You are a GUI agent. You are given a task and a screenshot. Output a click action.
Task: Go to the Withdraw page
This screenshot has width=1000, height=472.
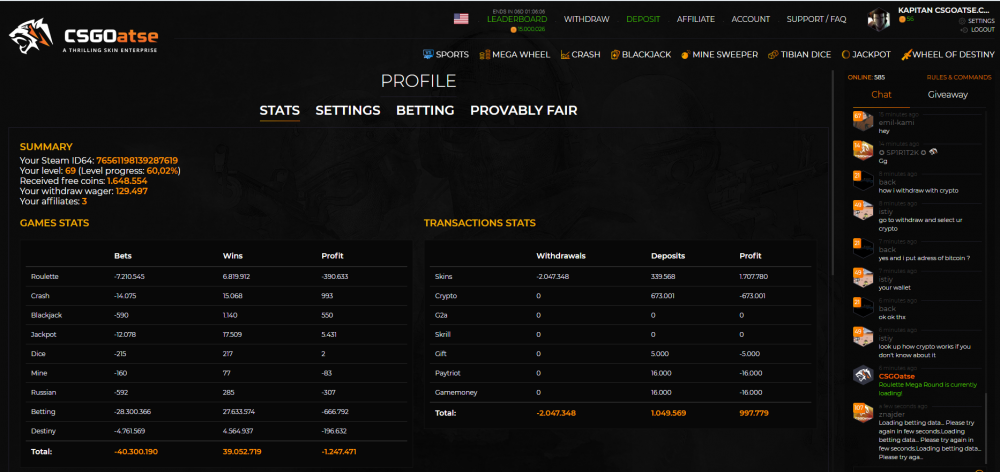point(586,19)
